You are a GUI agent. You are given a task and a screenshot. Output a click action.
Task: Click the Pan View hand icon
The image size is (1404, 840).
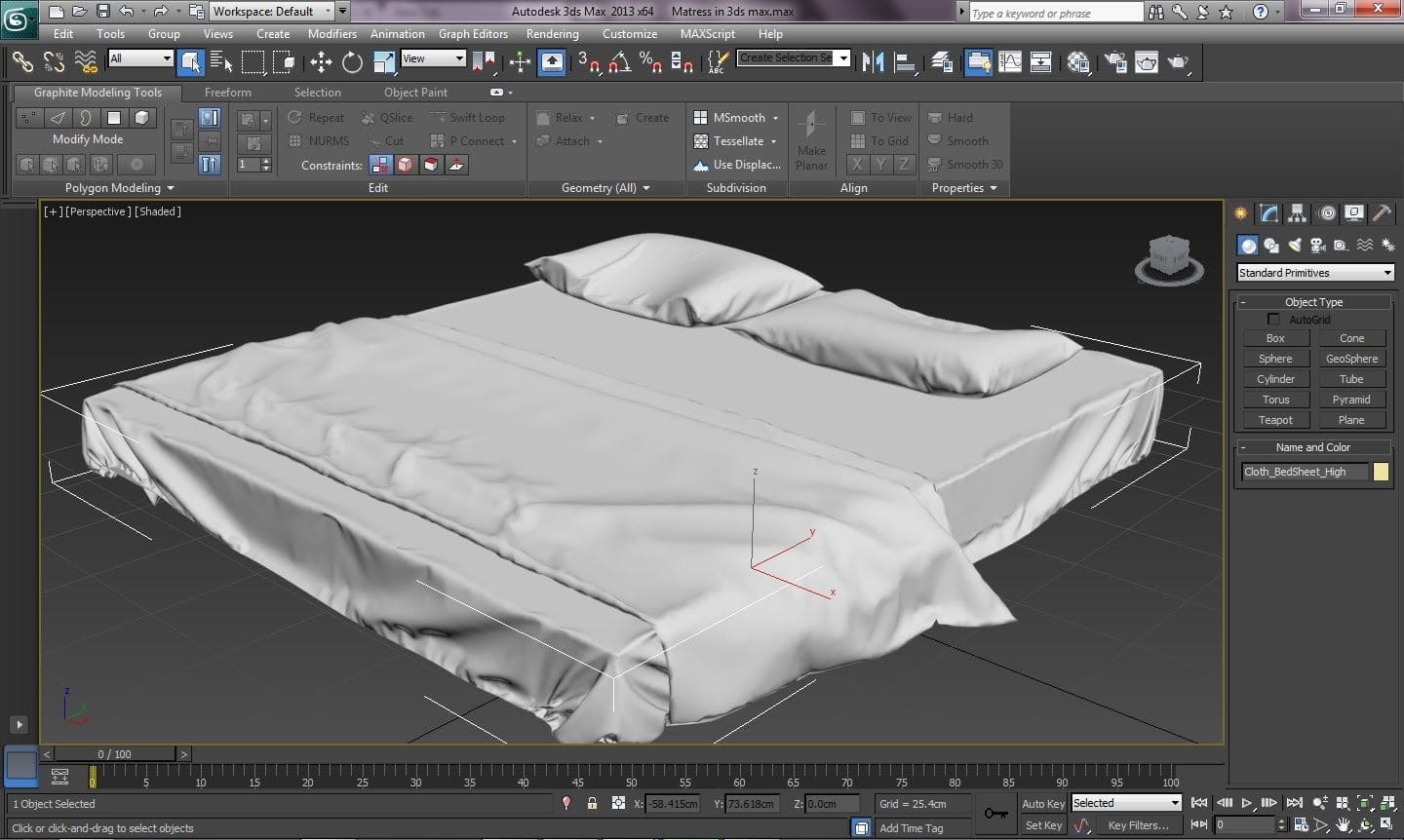1345,823
